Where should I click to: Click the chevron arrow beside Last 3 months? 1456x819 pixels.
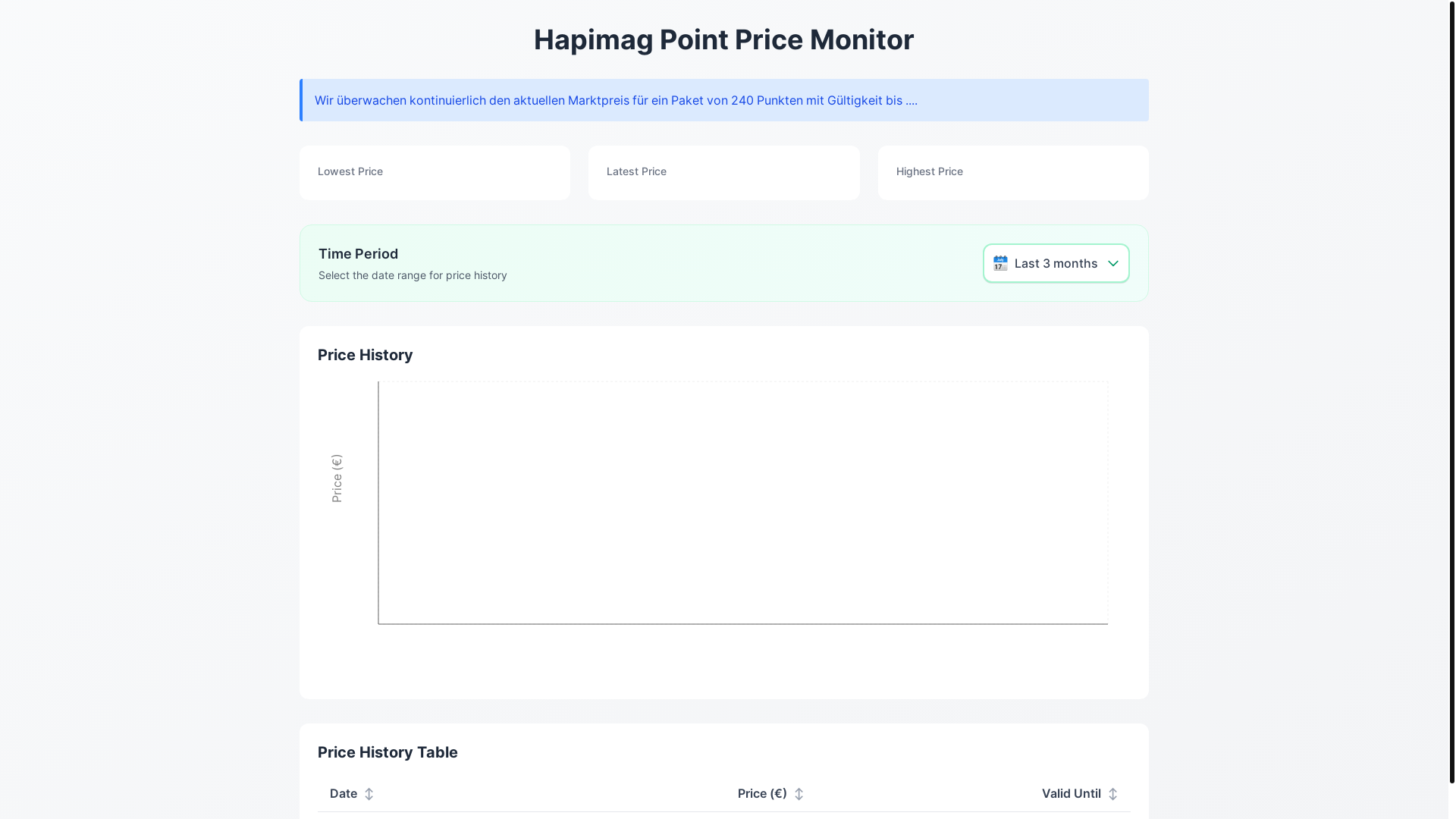click(x=1112, y=263)
